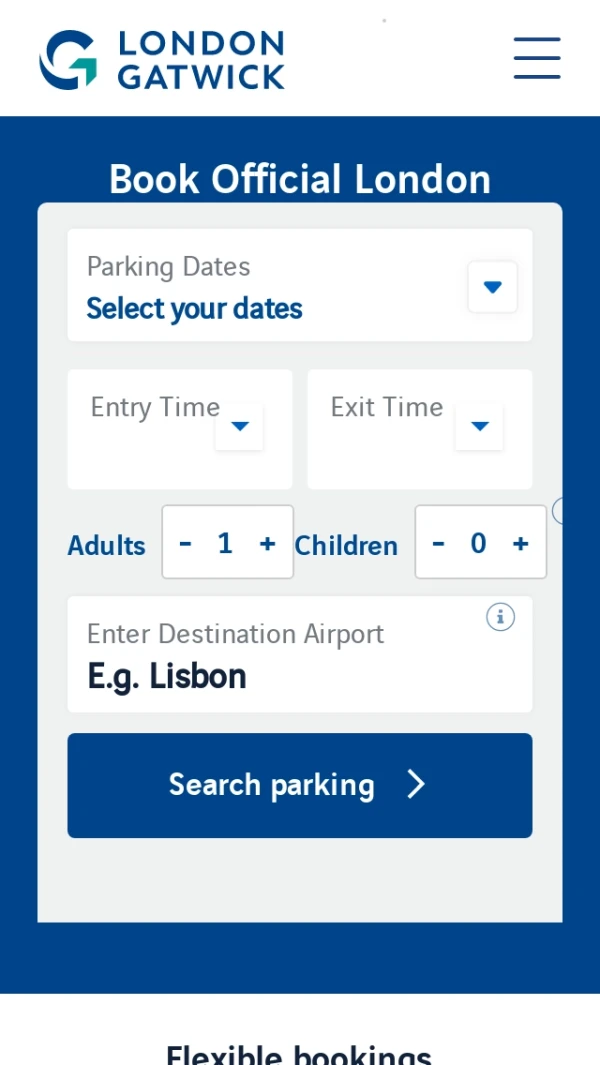
Task: Open the hamburger navigation menu
Action: pos(537,59)
